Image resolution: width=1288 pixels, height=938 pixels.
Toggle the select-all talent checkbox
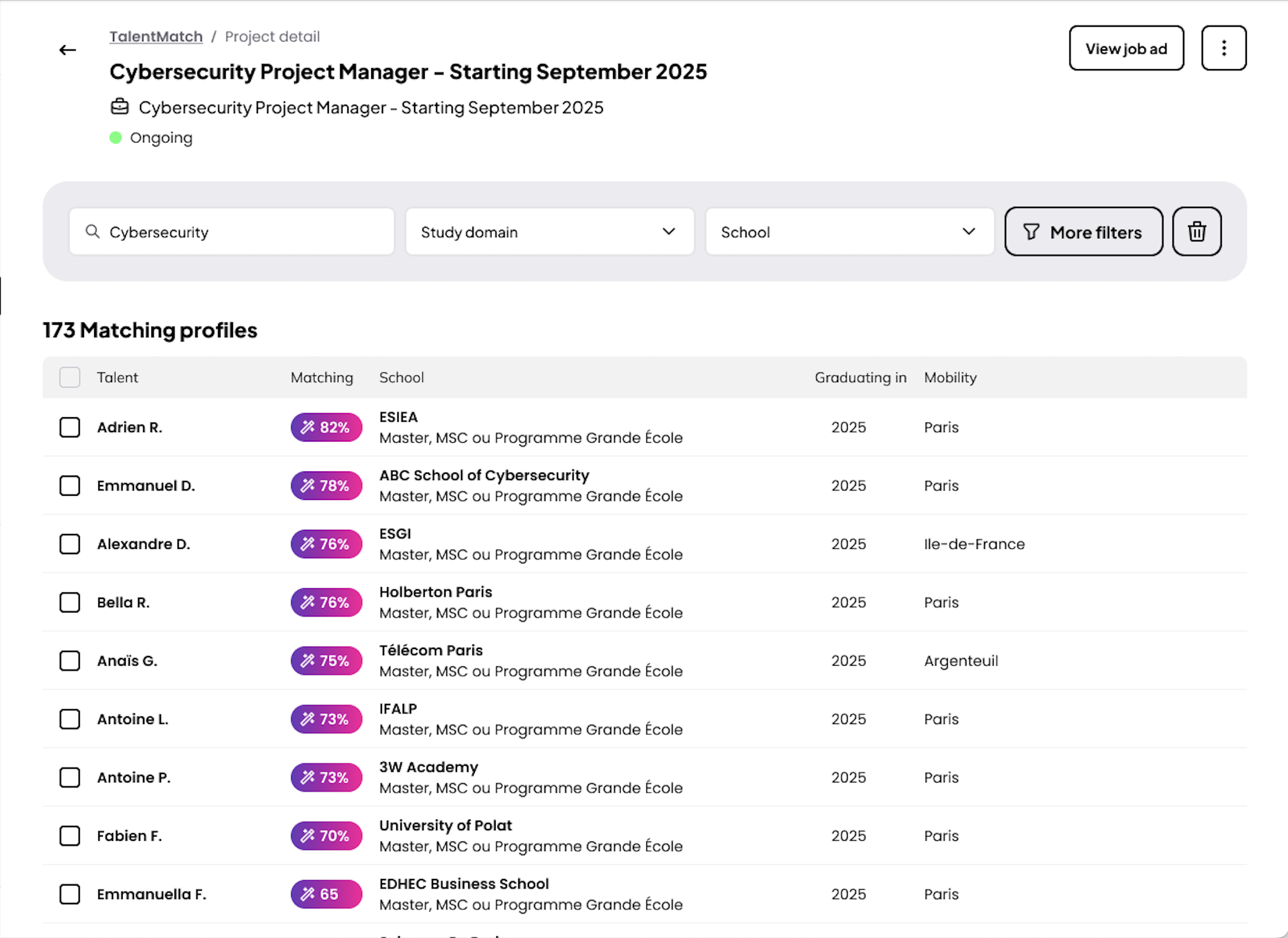pyautogui.click(x=70, y=377)
